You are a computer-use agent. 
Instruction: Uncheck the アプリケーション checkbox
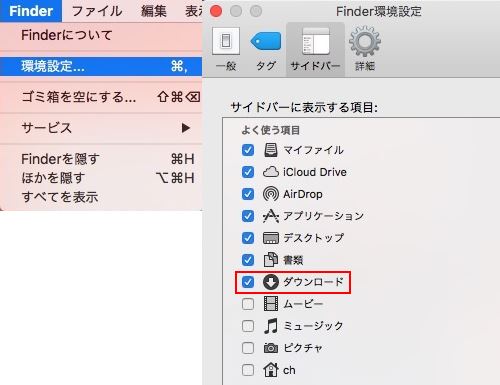tap(248, 216)
